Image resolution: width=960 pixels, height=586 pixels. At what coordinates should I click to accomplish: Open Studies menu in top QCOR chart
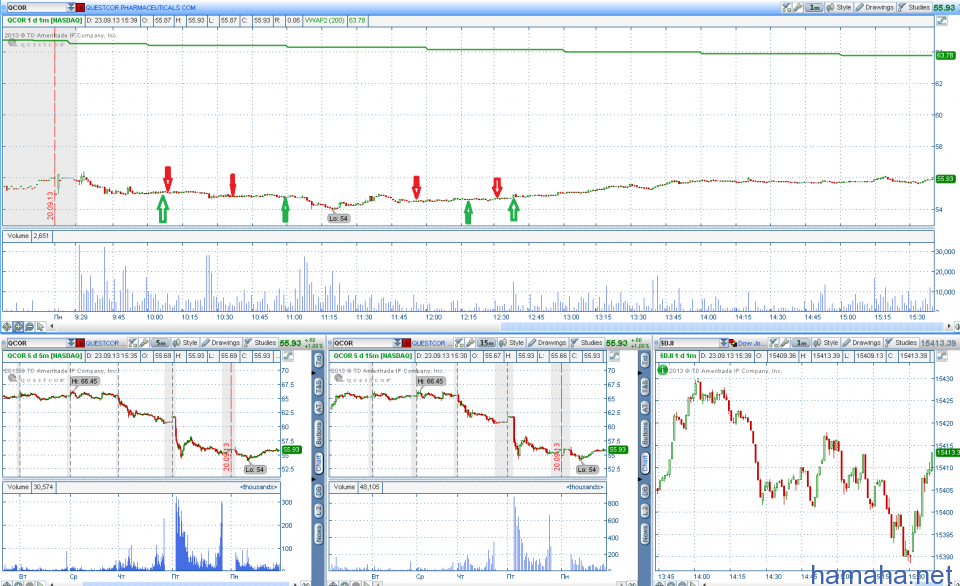(x=913, y=7)
